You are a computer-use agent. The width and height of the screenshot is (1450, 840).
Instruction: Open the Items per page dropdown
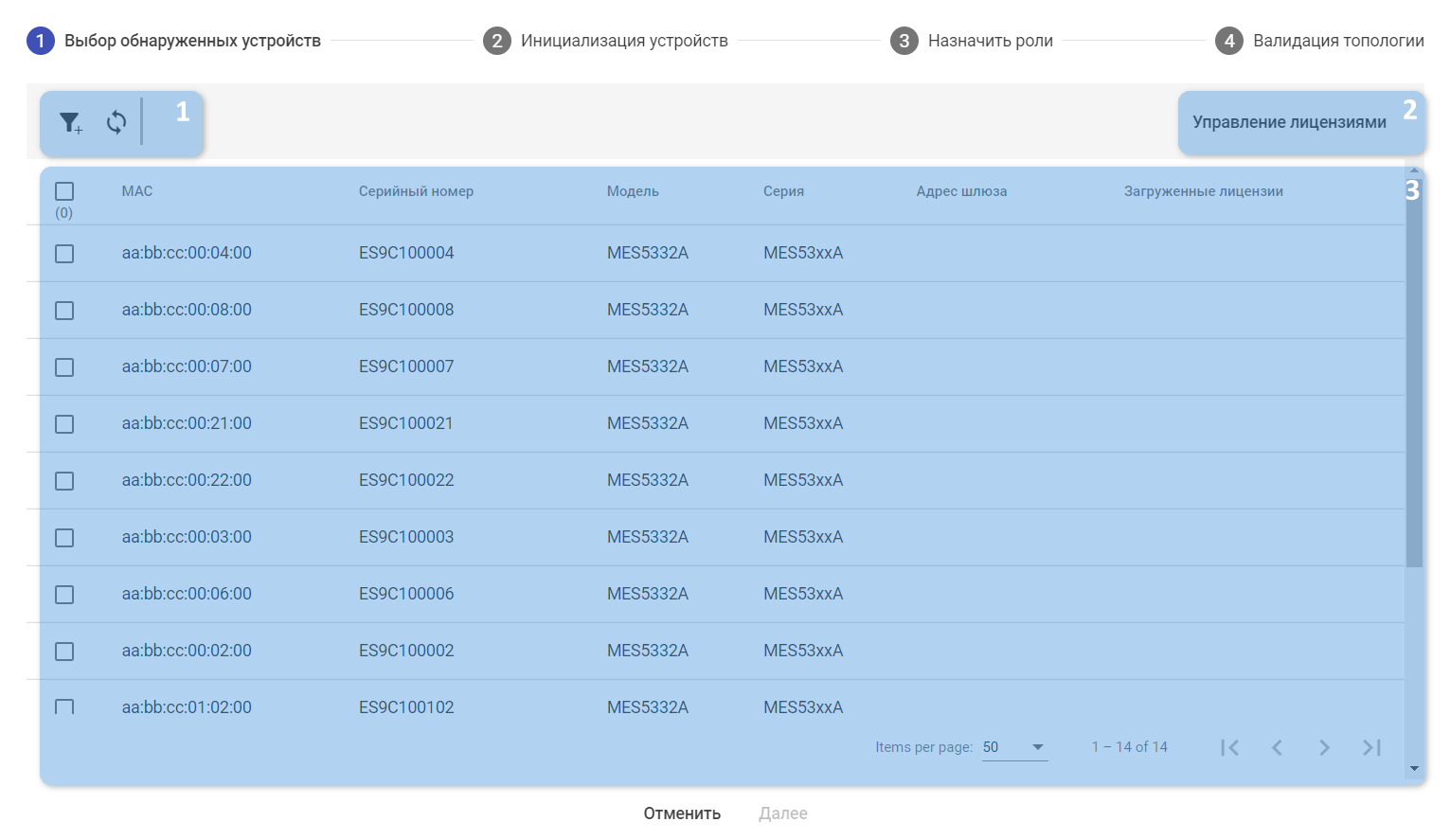click(1014, 747)
